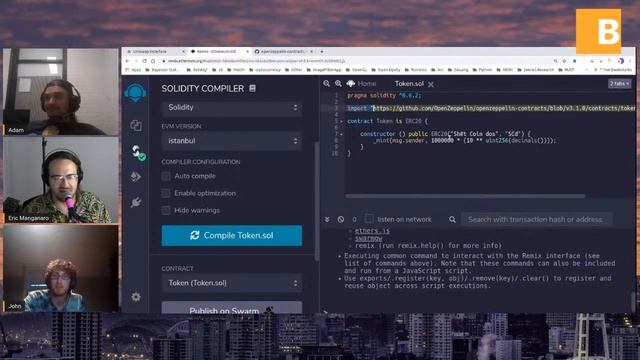The height and width of the screenshot is (360, 640).
Task: Click the browser home icon
Action: click(x=153, y=61)
